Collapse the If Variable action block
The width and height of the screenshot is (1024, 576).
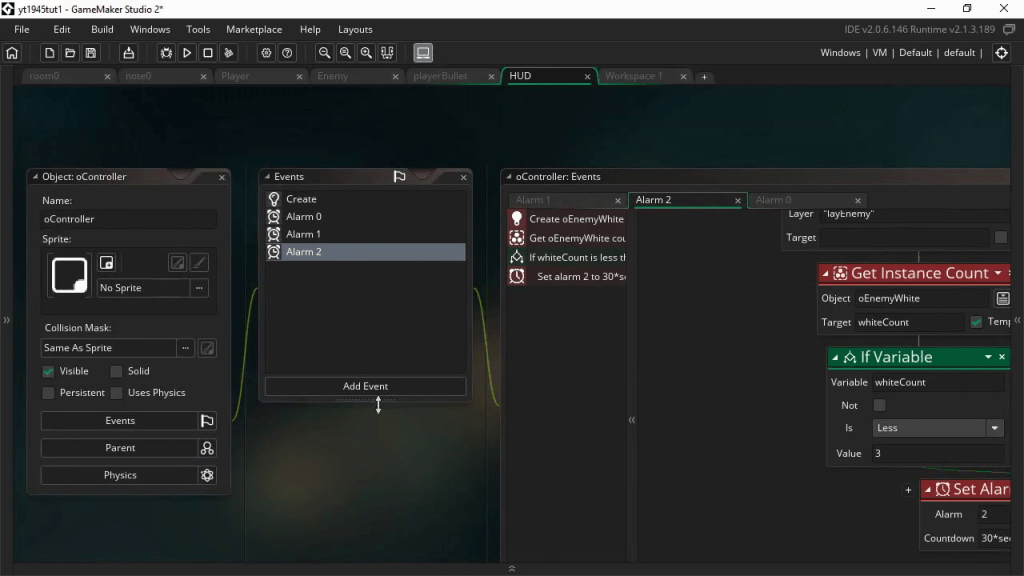[837, 357]
